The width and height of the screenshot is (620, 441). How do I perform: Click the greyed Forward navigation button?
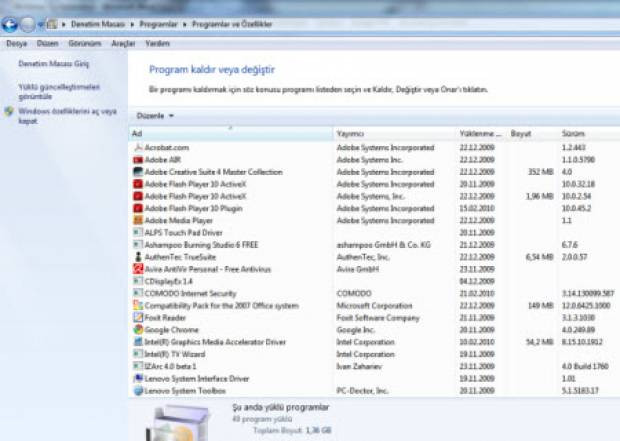coord(28,25)
